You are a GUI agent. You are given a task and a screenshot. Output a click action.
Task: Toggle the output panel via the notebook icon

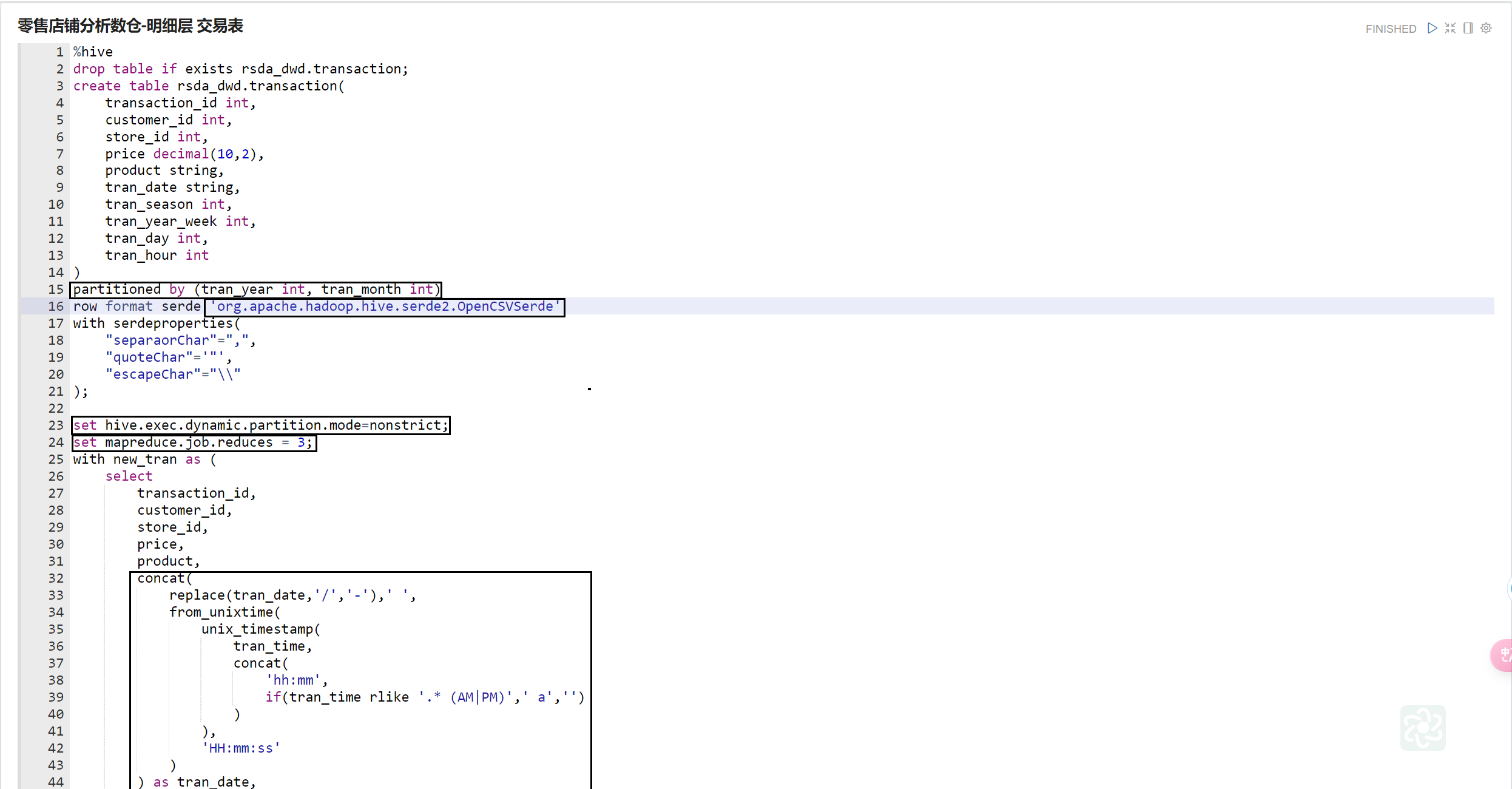coord(1468,28)
